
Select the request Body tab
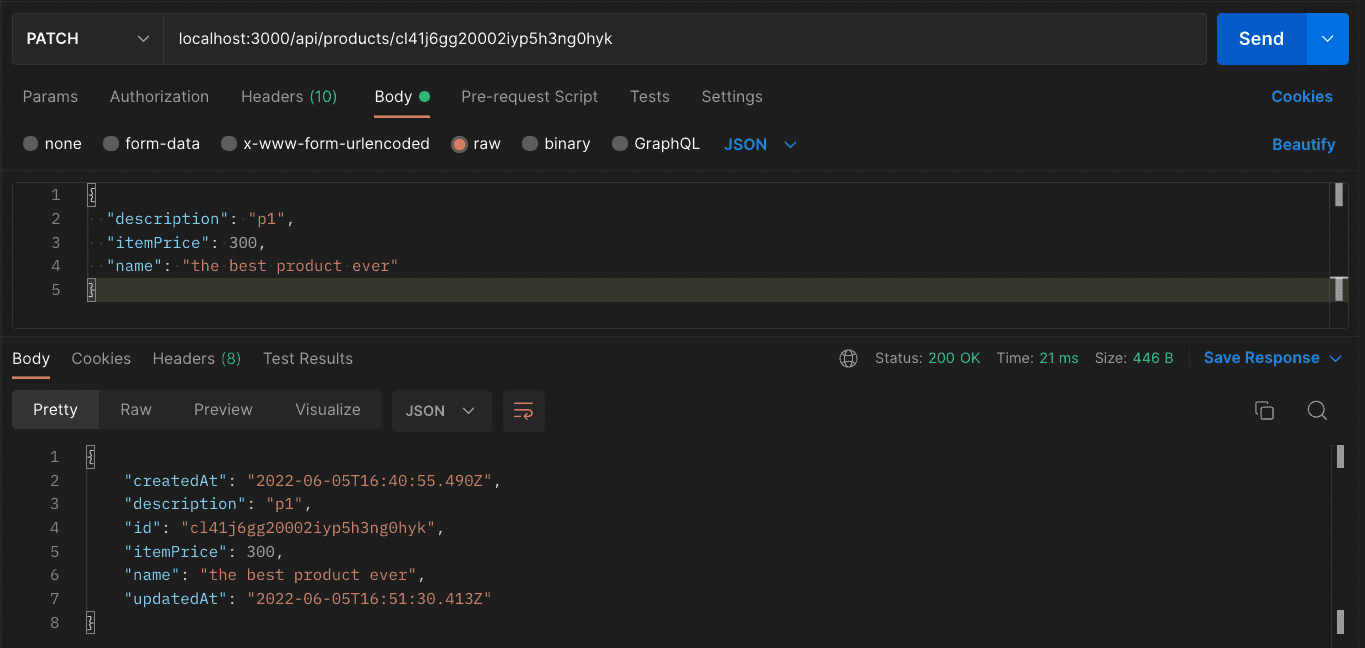[x=402, y=97]
